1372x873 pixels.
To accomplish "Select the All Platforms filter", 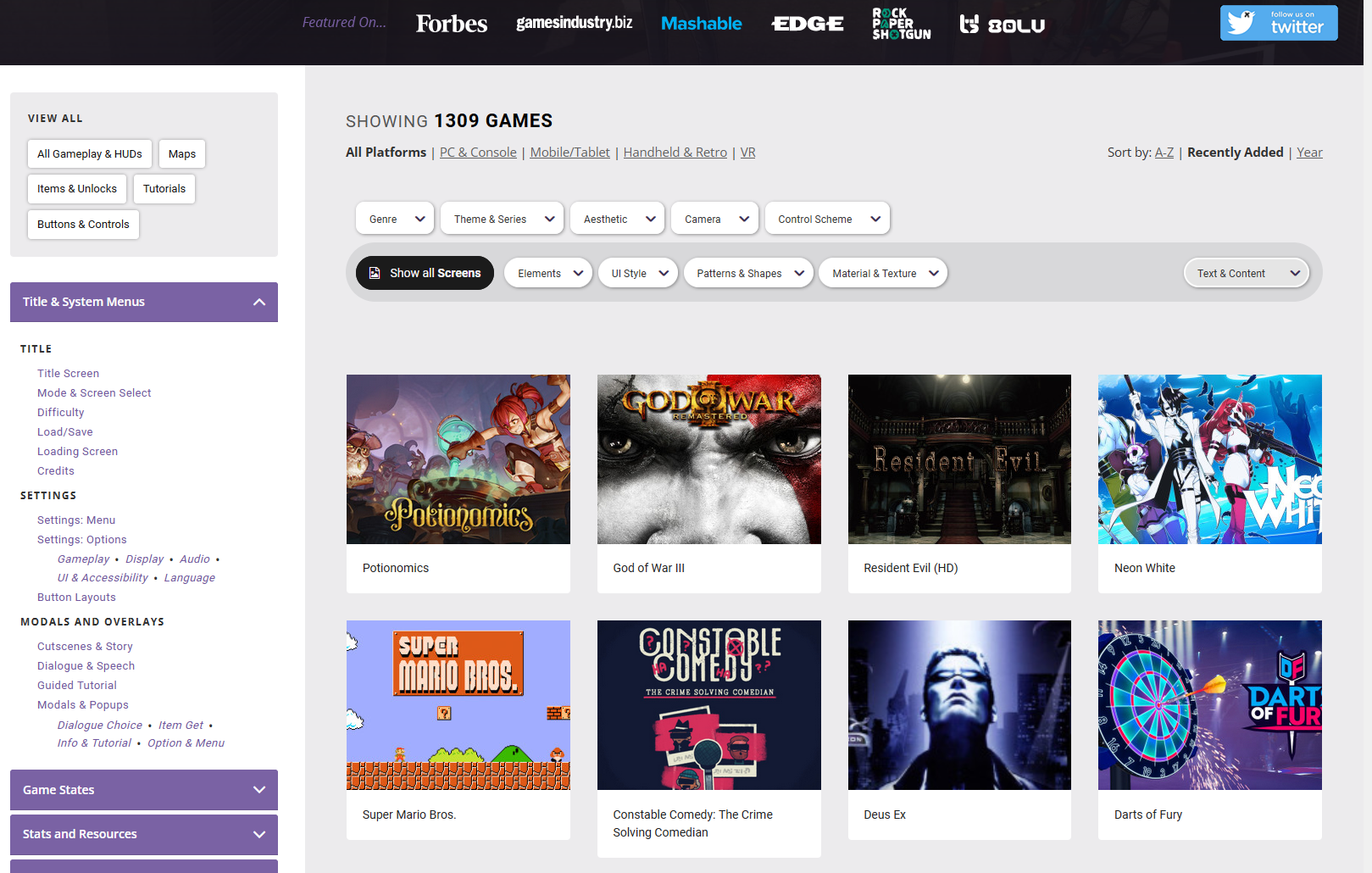I will pos(386,153).
